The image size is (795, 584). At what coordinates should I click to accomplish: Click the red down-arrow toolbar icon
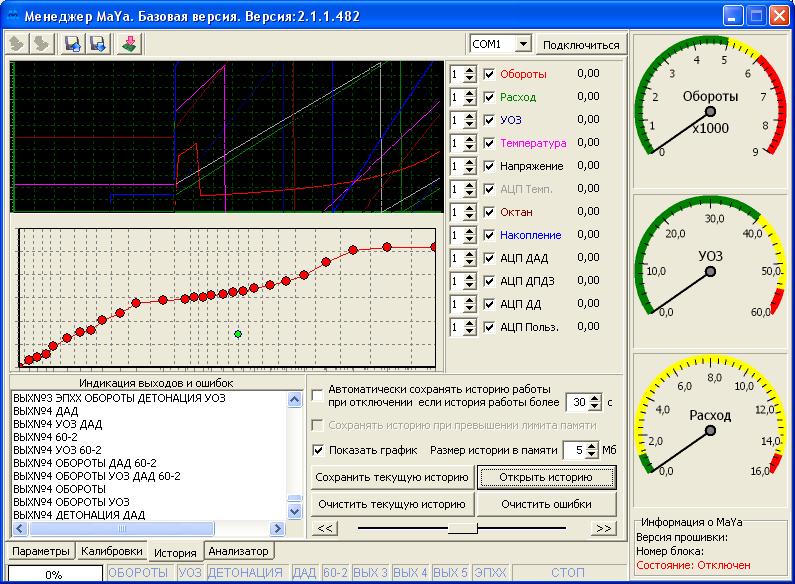tap(130, 44)
